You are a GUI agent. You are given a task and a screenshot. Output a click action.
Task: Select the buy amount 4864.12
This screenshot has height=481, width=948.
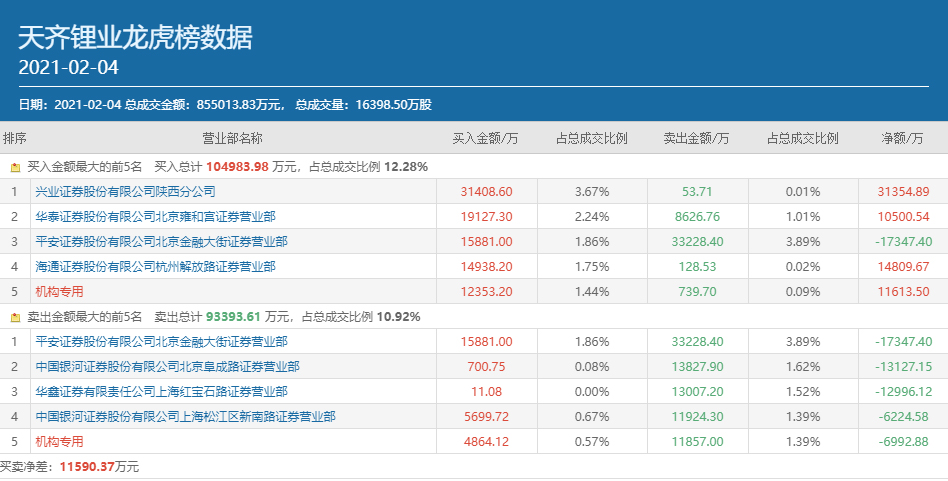point(486,441)
